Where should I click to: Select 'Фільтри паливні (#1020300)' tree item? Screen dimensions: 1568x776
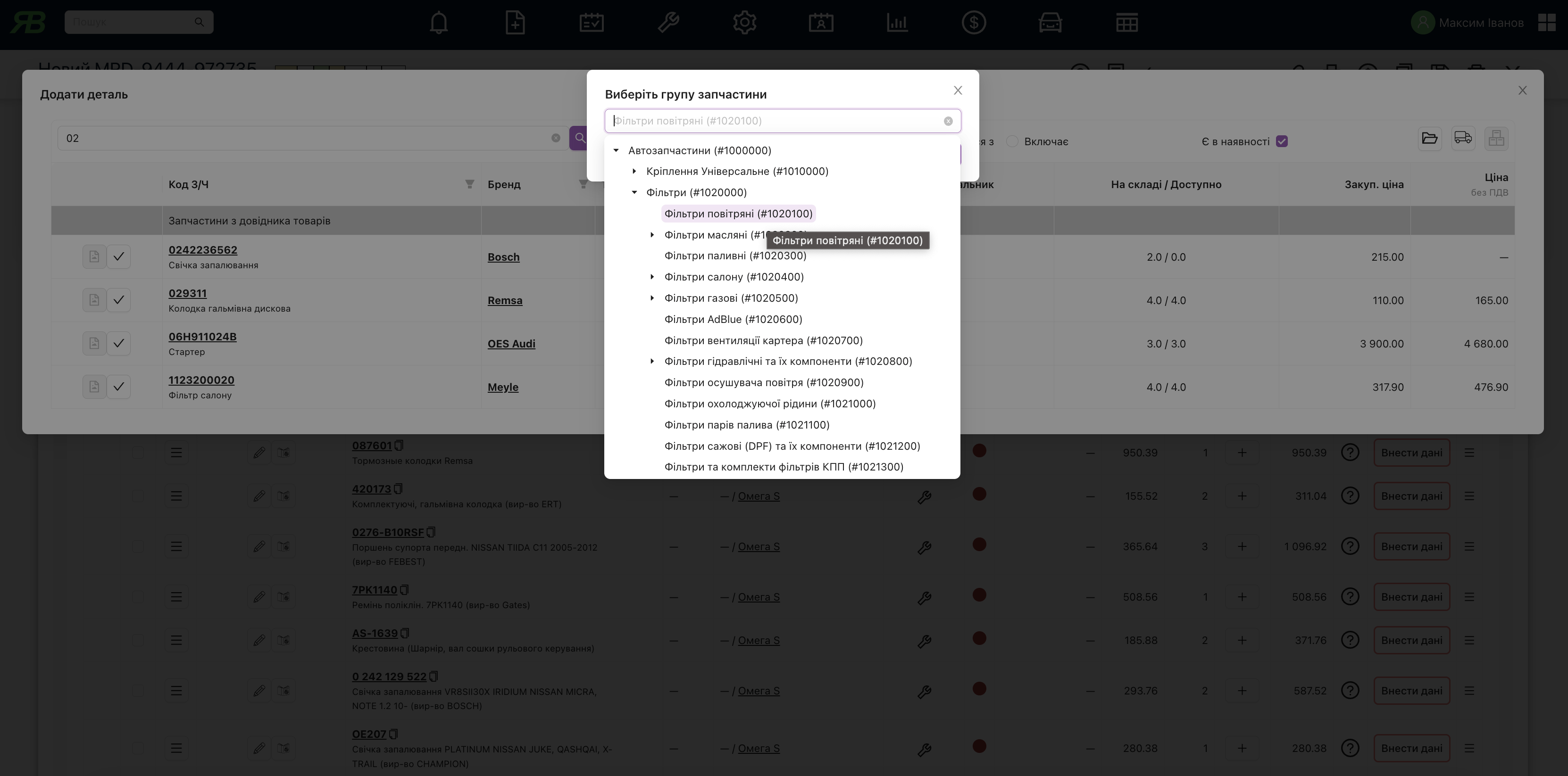click(x=734, y=256)
